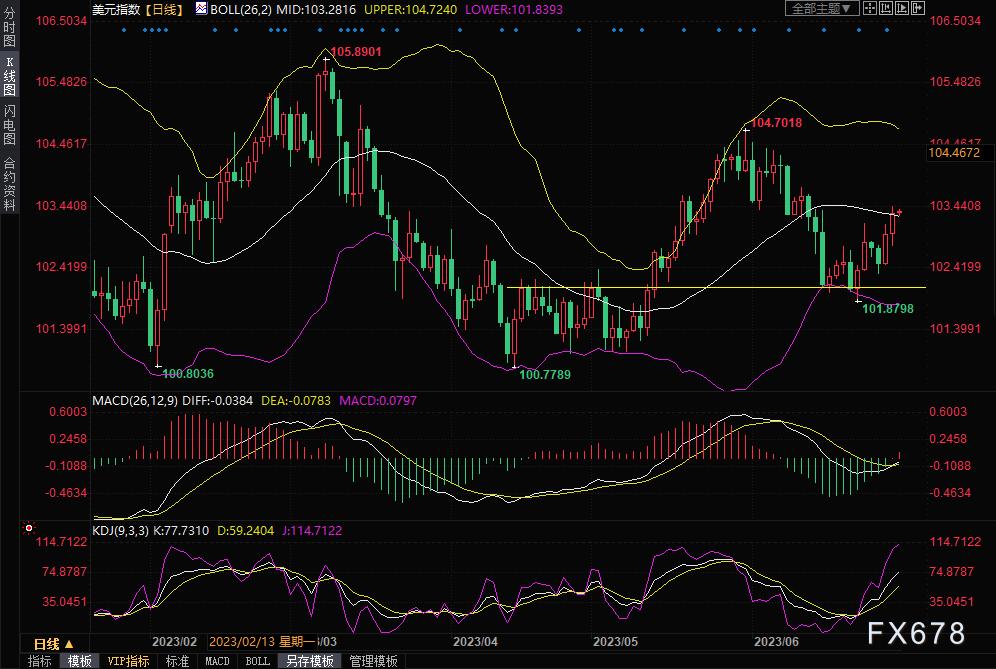Apply the MACD template
Screen dimensions: 996x669
pyautogui.click(x=217, y=661)
